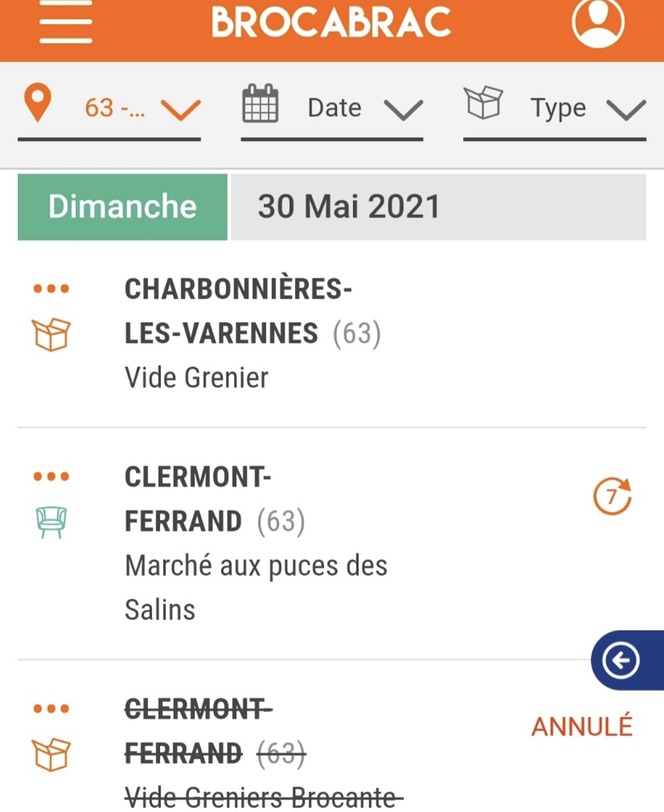Open the hamburger menu
The height and width of the screenshot is (812, 664).
[x=66, y=22]
